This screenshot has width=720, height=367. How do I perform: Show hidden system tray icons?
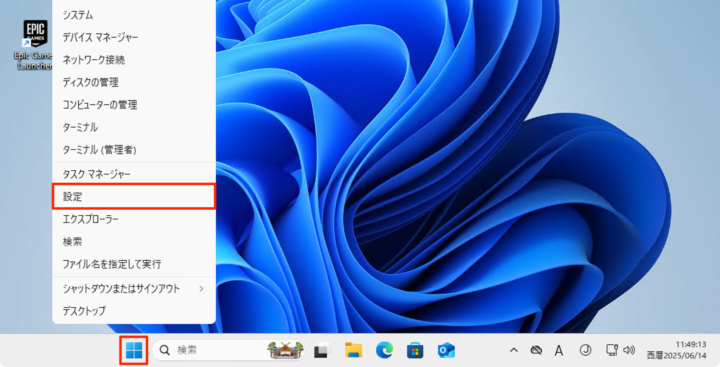[514, 351]
